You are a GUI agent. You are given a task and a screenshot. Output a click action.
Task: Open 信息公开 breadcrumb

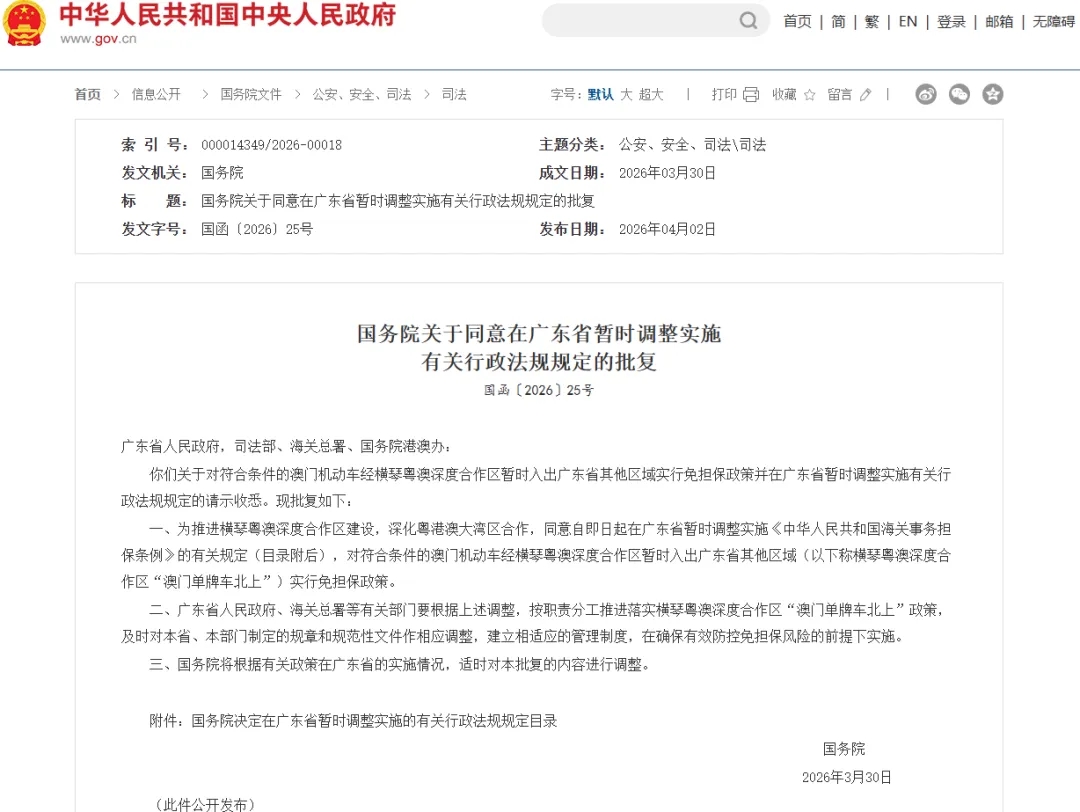coord(156,94)
